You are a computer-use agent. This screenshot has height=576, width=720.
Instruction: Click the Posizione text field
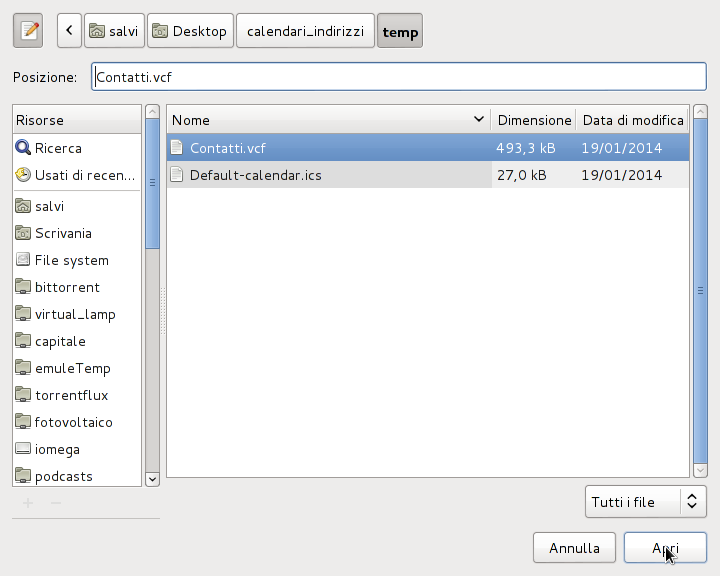click(x=399, y=77)
